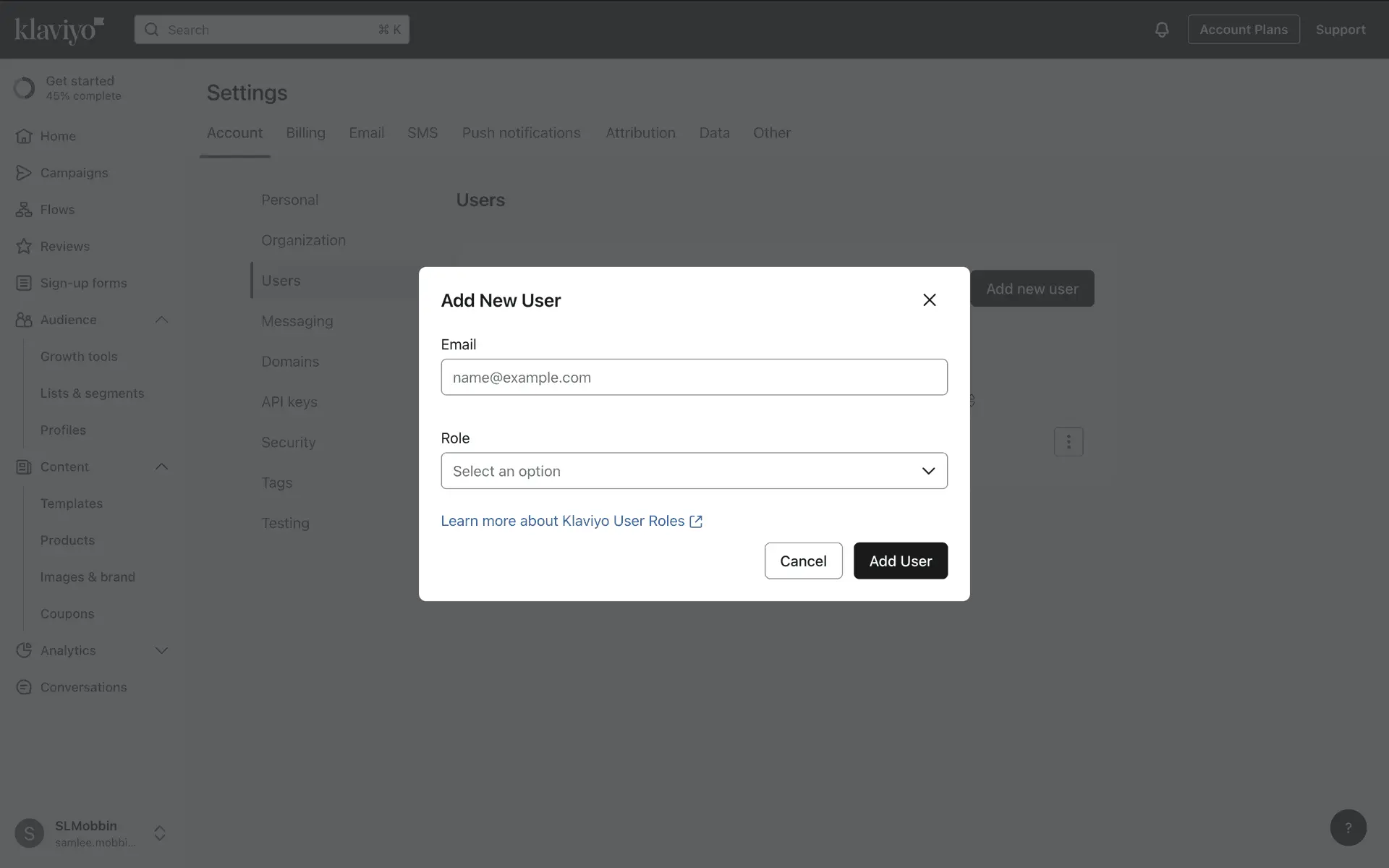Open the Attribution settings tab
This screenshot has width=1389, height=868.
tap(640, 133)
